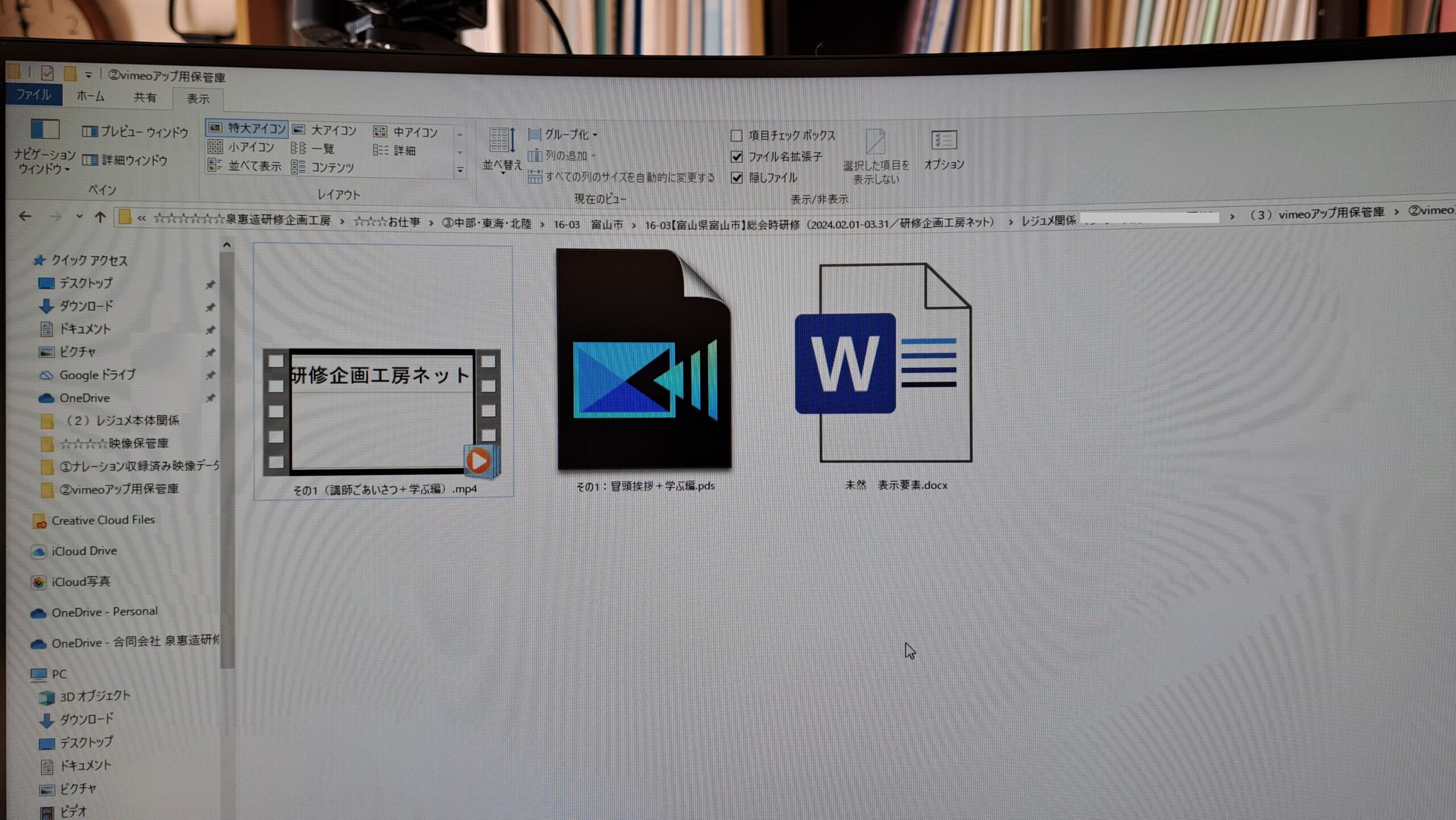Select その1：冒頭挨拶＋学ぶ編.pds project file
Image resolution: width=1456 pixels, height=820 pixels.
(645, 370)
